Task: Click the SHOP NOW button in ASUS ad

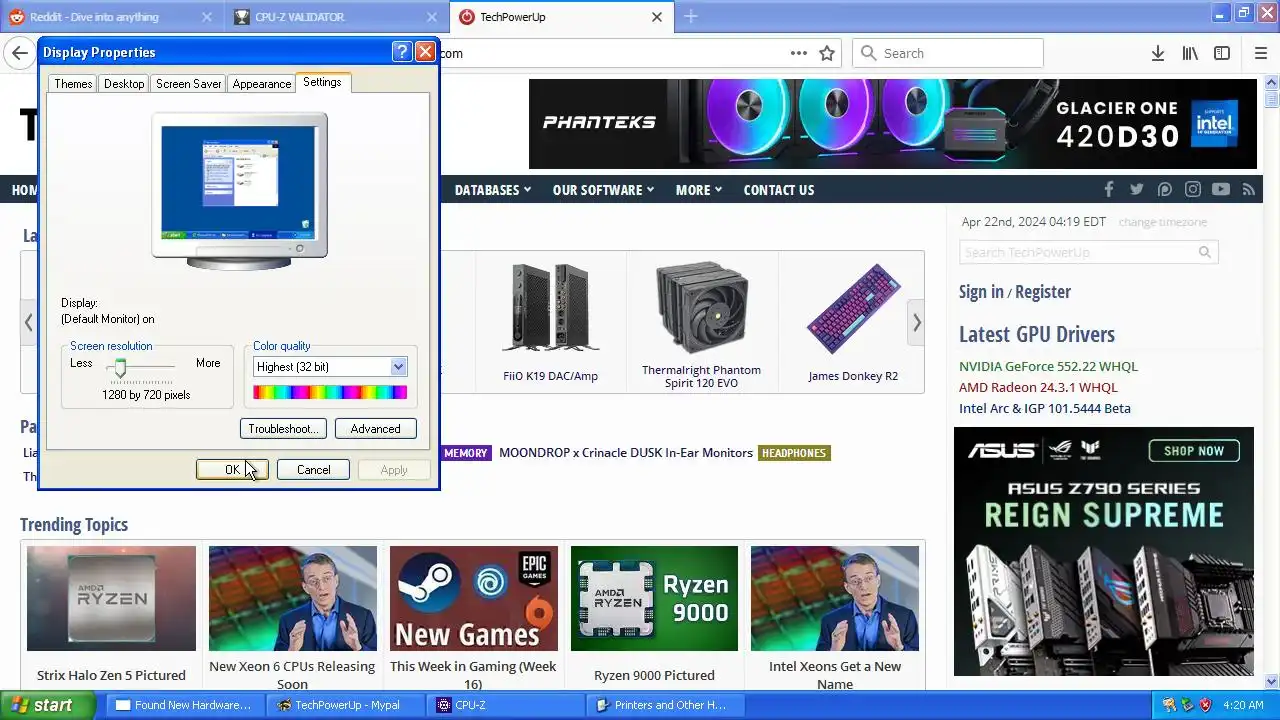Action: pyautogui.click(x=1194, y=451)
